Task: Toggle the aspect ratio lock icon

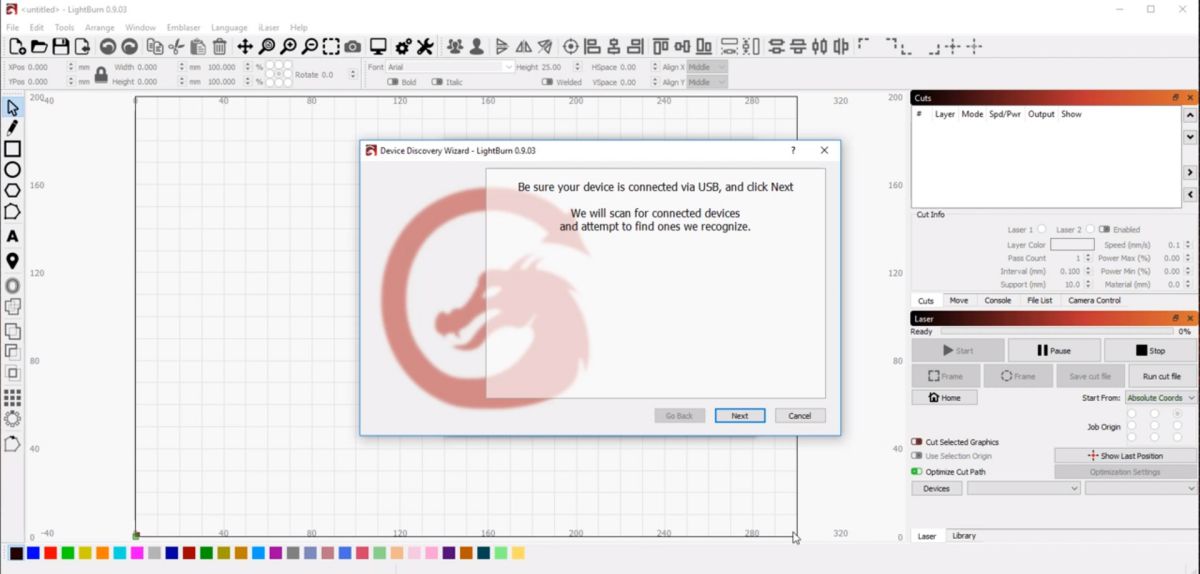Action: click(101, 74)
